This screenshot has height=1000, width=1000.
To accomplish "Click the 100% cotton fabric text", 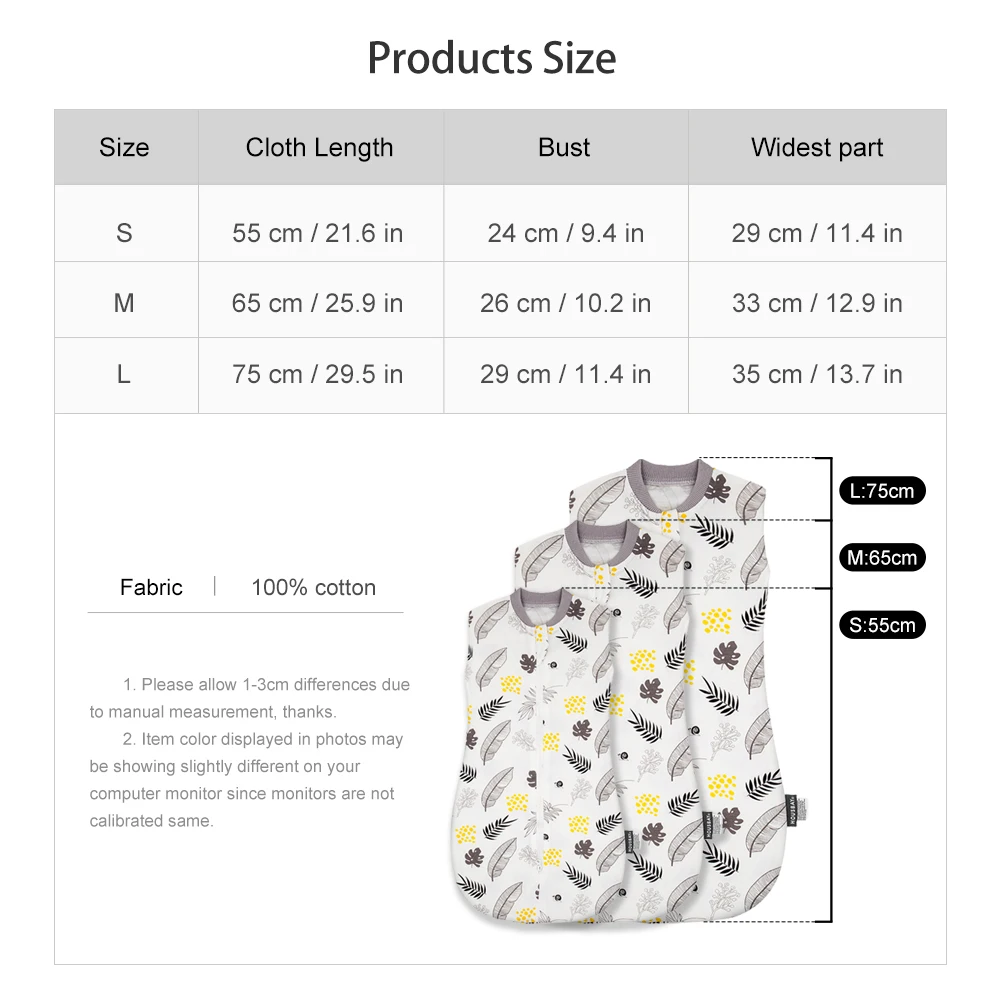I will click(313, 588).
